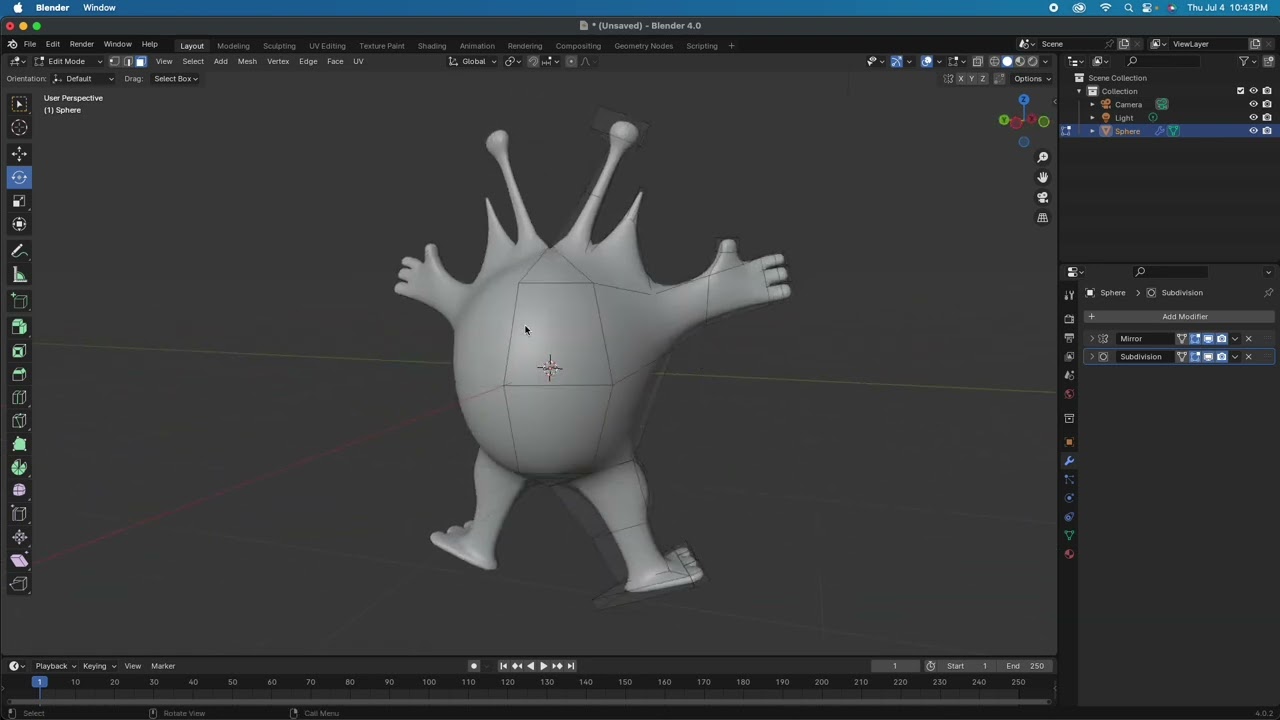Image resolution: width=1280 pixels, height=720 pixels.
Task: Switch to material preview shading
Action: 1020,61
